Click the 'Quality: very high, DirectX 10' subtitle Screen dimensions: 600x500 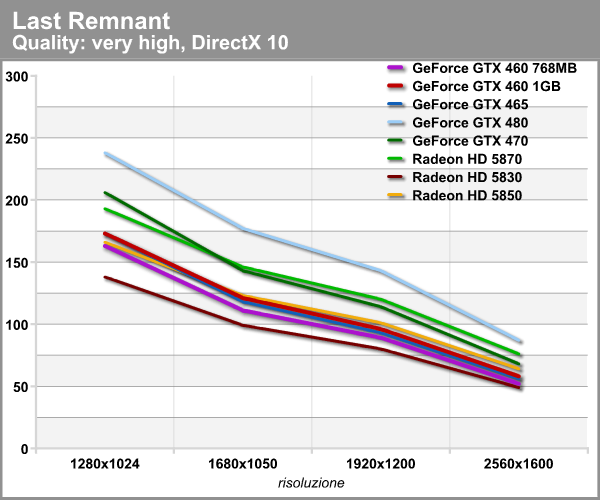point(150,43)
